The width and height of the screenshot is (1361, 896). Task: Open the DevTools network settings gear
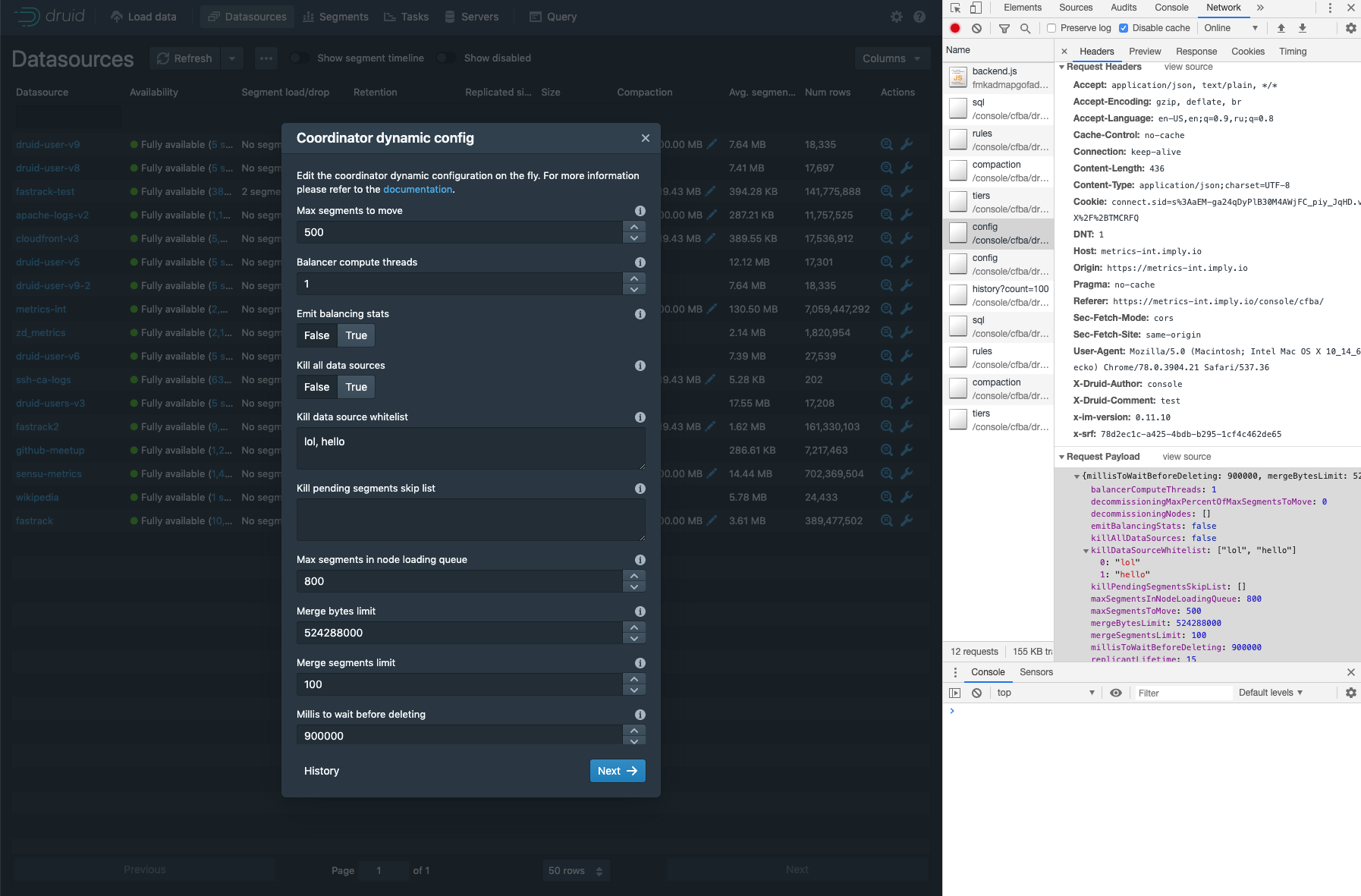[x=1351, y=28]
